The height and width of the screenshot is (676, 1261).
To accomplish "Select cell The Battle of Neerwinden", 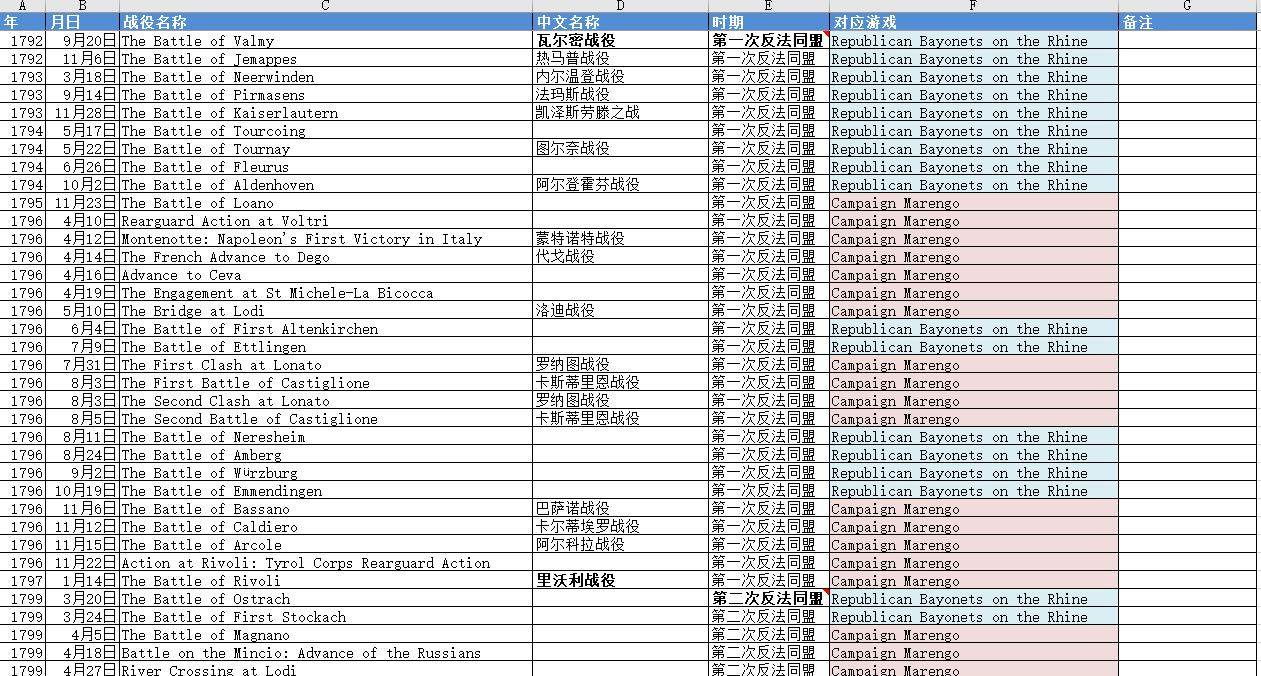I will (325, 77).
